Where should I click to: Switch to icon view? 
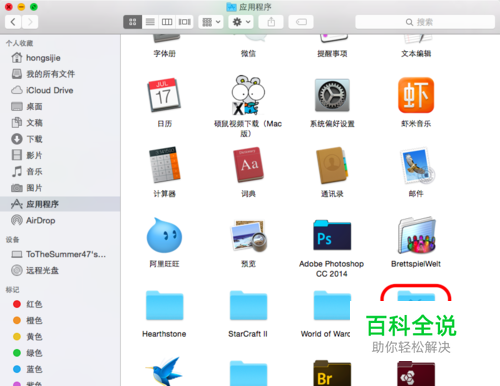click(132, 22)
